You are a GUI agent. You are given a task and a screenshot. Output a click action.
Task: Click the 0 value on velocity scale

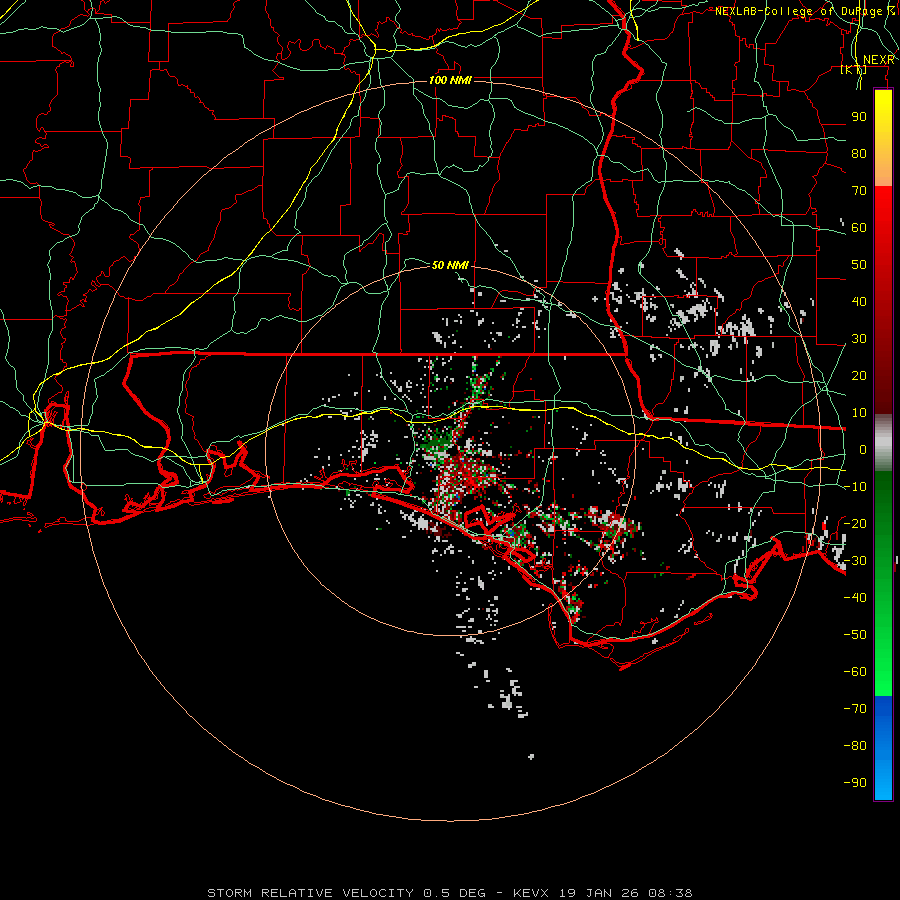click(x=863, y=450)
